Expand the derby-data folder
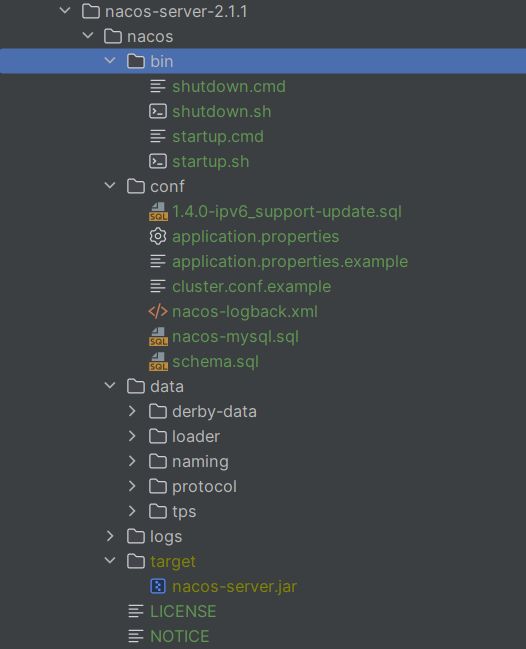Screen dimensions: 526x649 (x=132, y=411)
